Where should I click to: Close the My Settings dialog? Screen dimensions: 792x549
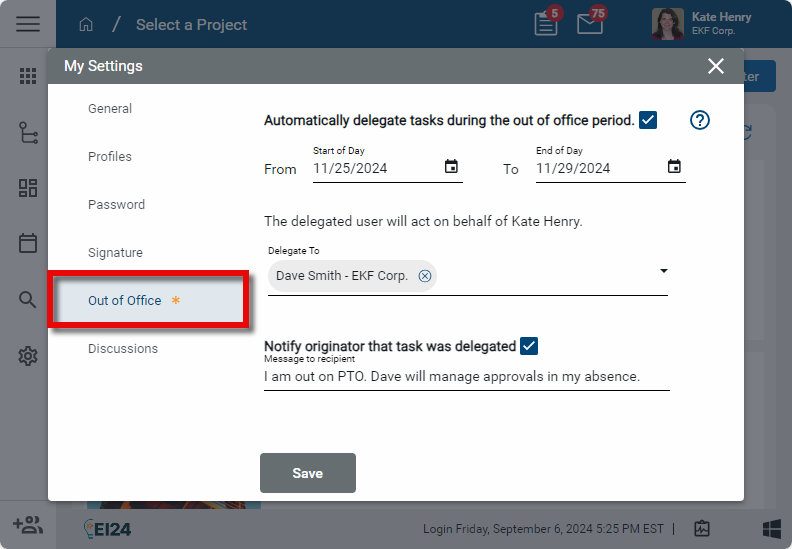tap(716, 66)
